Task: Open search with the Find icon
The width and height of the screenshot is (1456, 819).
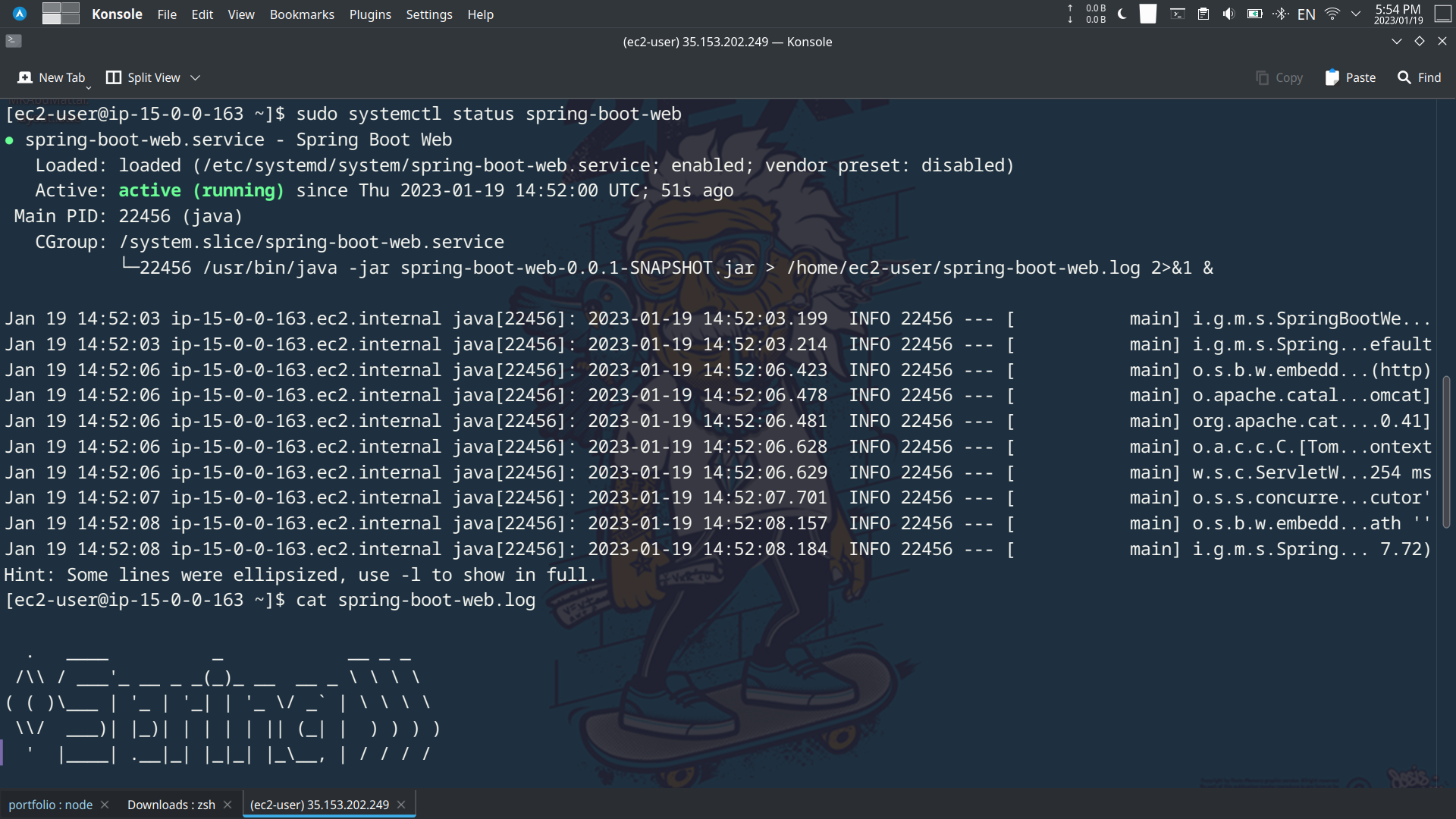Action: tap(1402, 77)
